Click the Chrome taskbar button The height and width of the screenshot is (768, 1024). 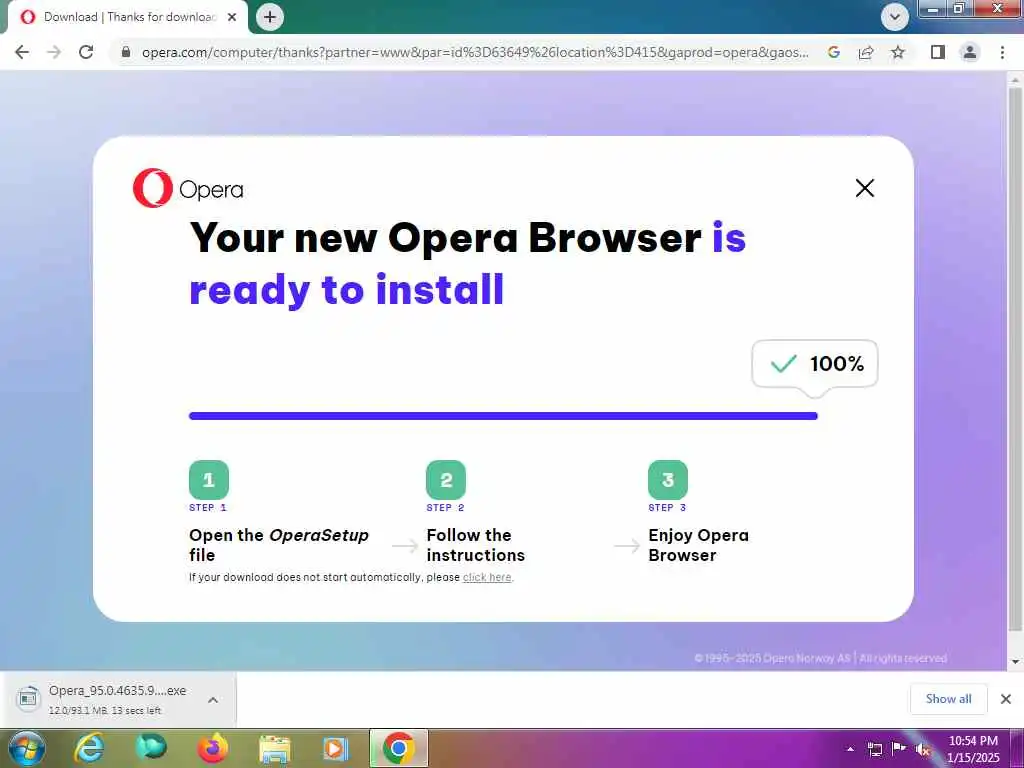[x=399, y=748]
